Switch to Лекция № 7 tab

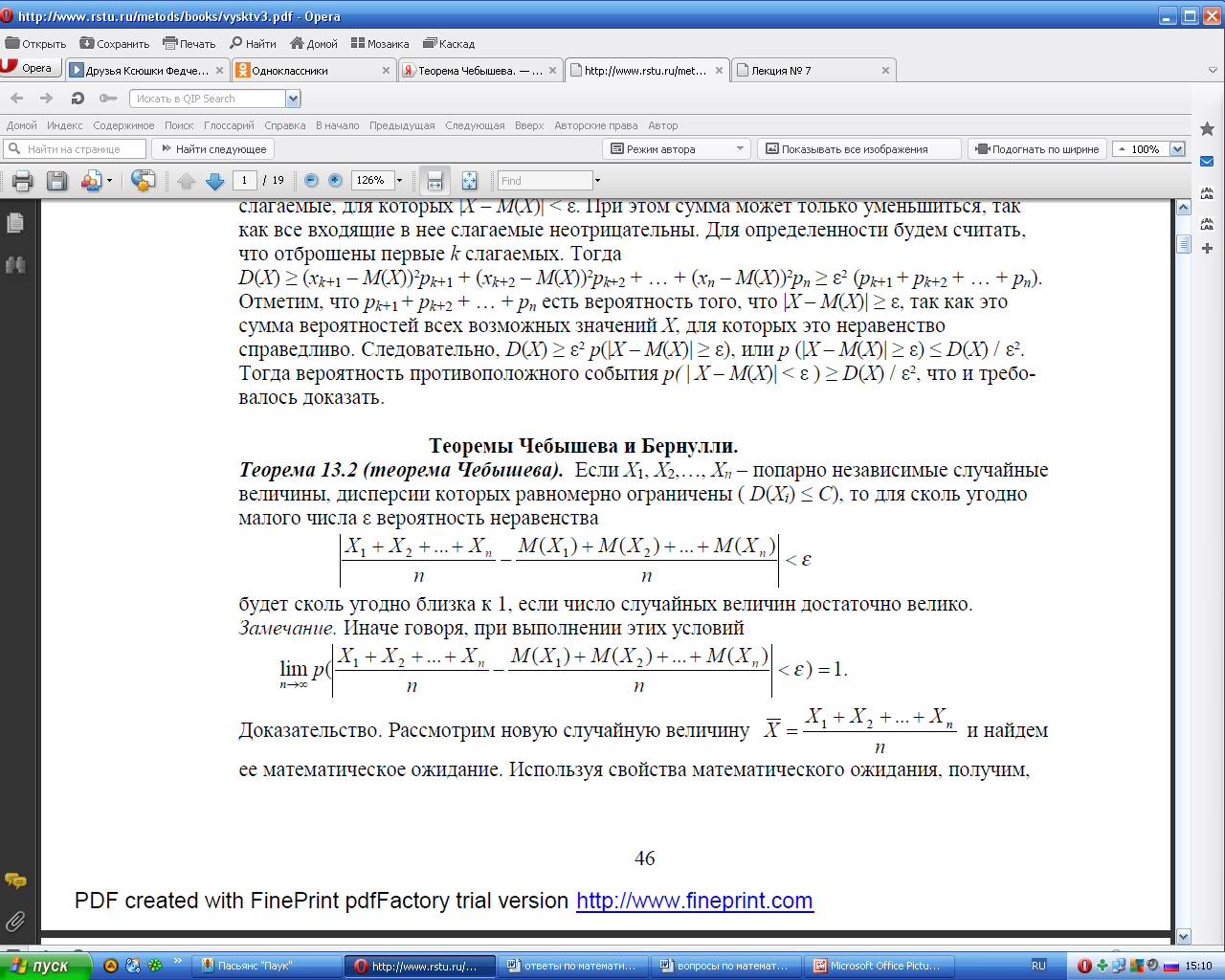(x=812, y=70)
